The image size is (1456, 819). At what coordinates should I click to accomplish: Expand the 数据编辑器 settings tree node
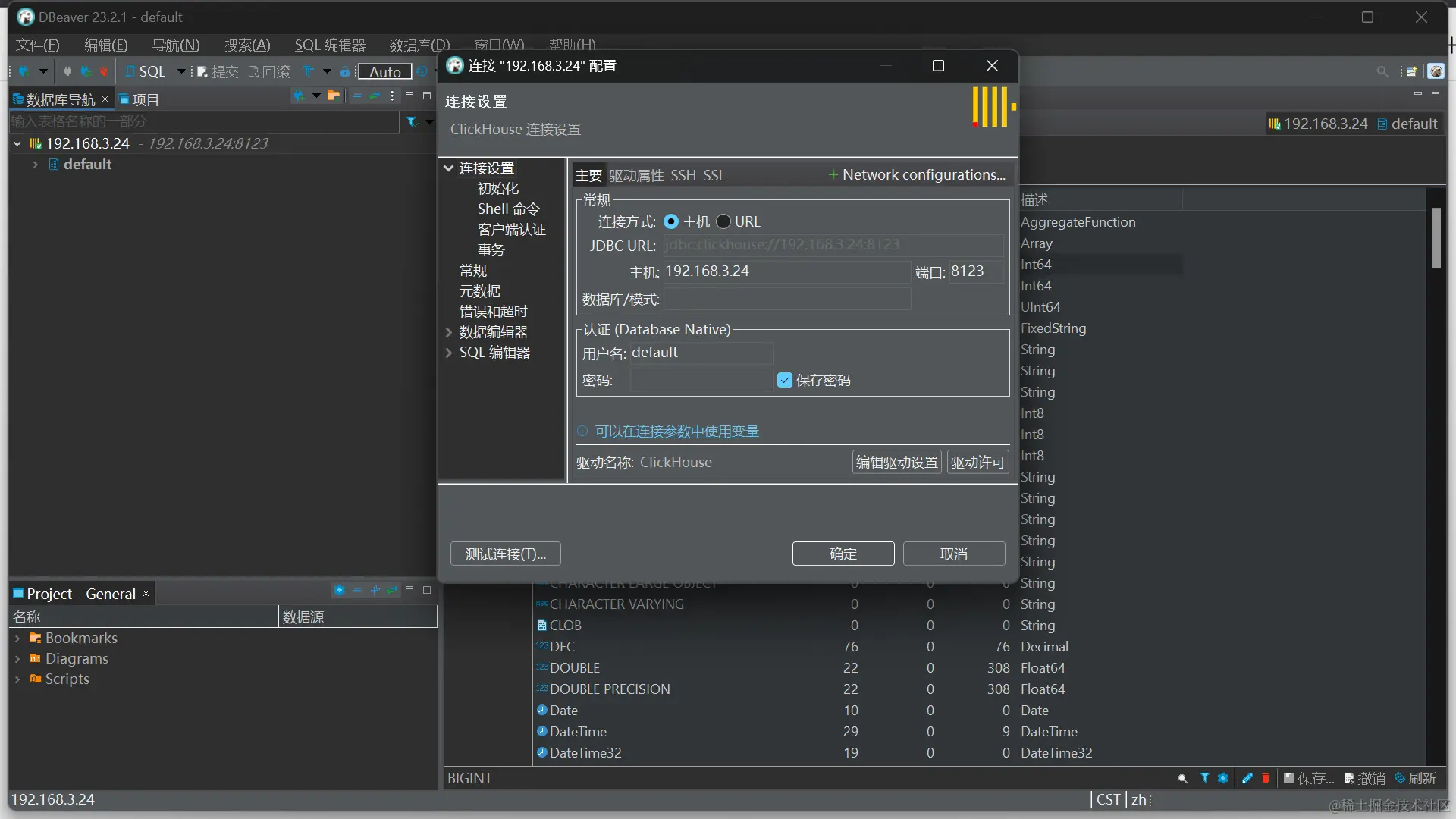(449, 332)
